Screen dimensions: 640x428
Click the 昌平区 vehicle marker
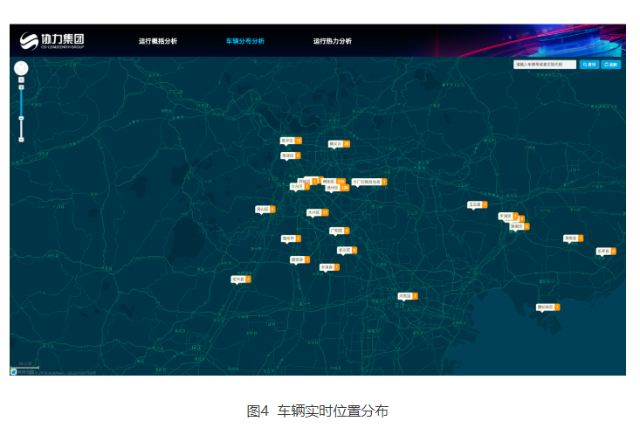288,141
